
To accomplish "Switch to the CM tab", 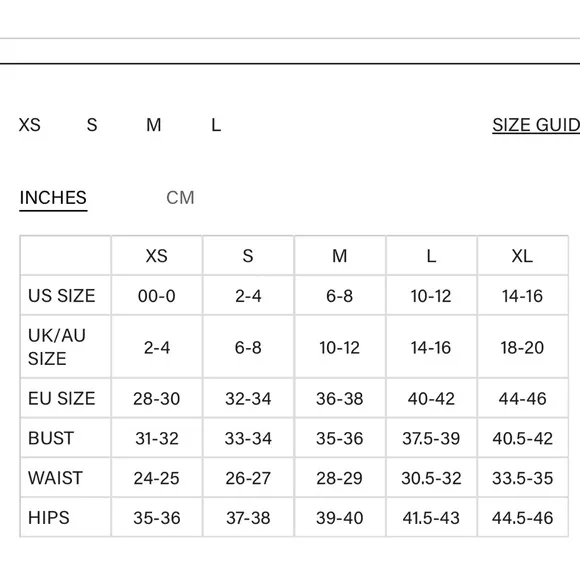I will point(180,198).
